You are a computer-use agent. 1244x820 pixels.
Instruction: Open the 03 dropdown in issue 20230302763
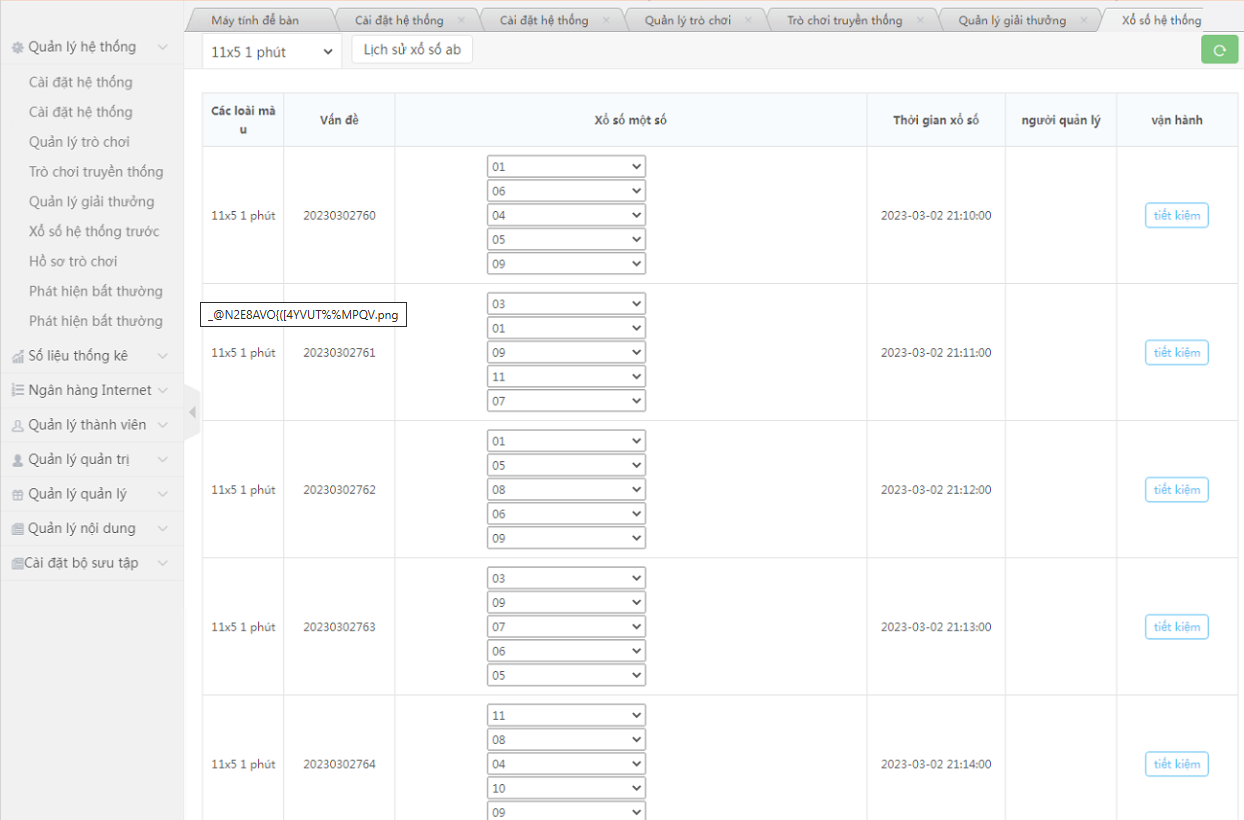(x=566, y=578)
